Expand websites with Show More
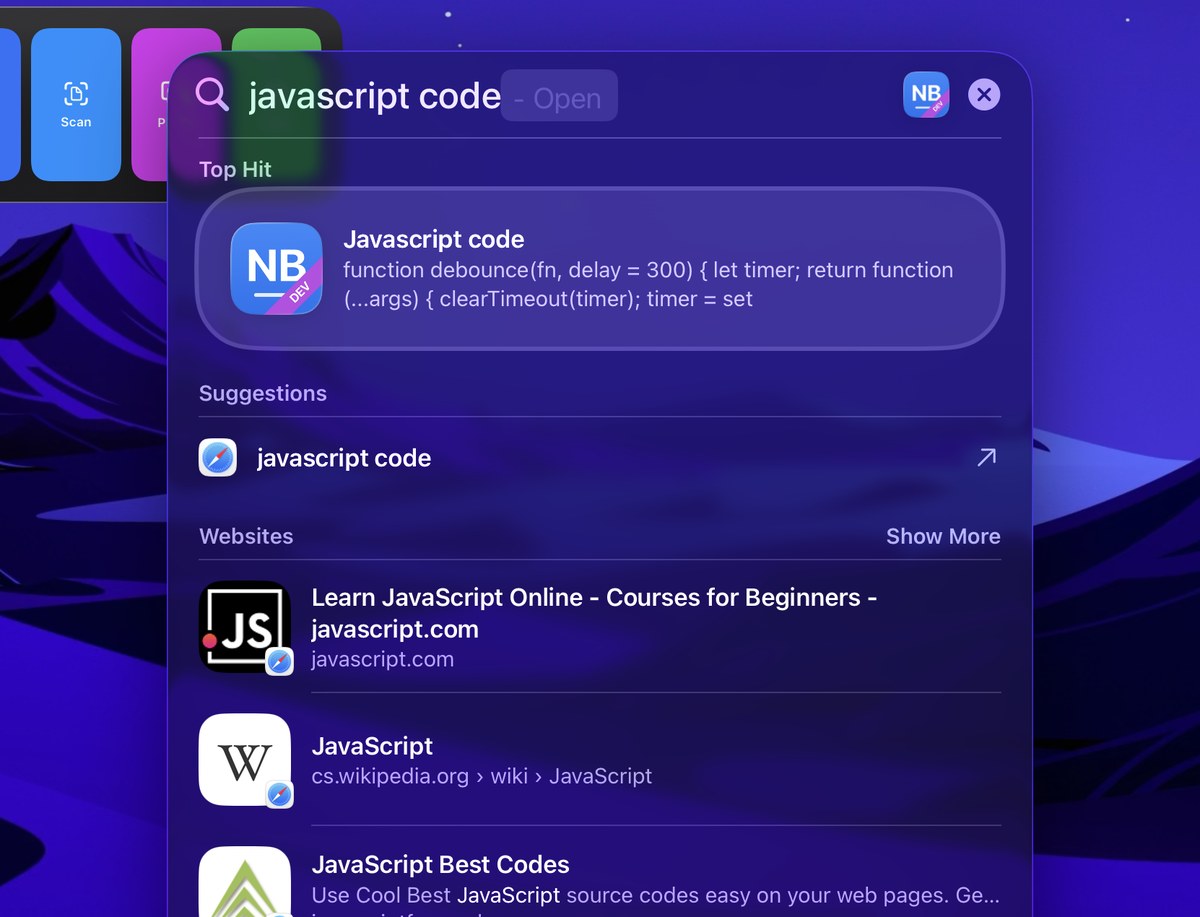Image resolution: width=1200 pixels, height=917 pixels. 943,536
